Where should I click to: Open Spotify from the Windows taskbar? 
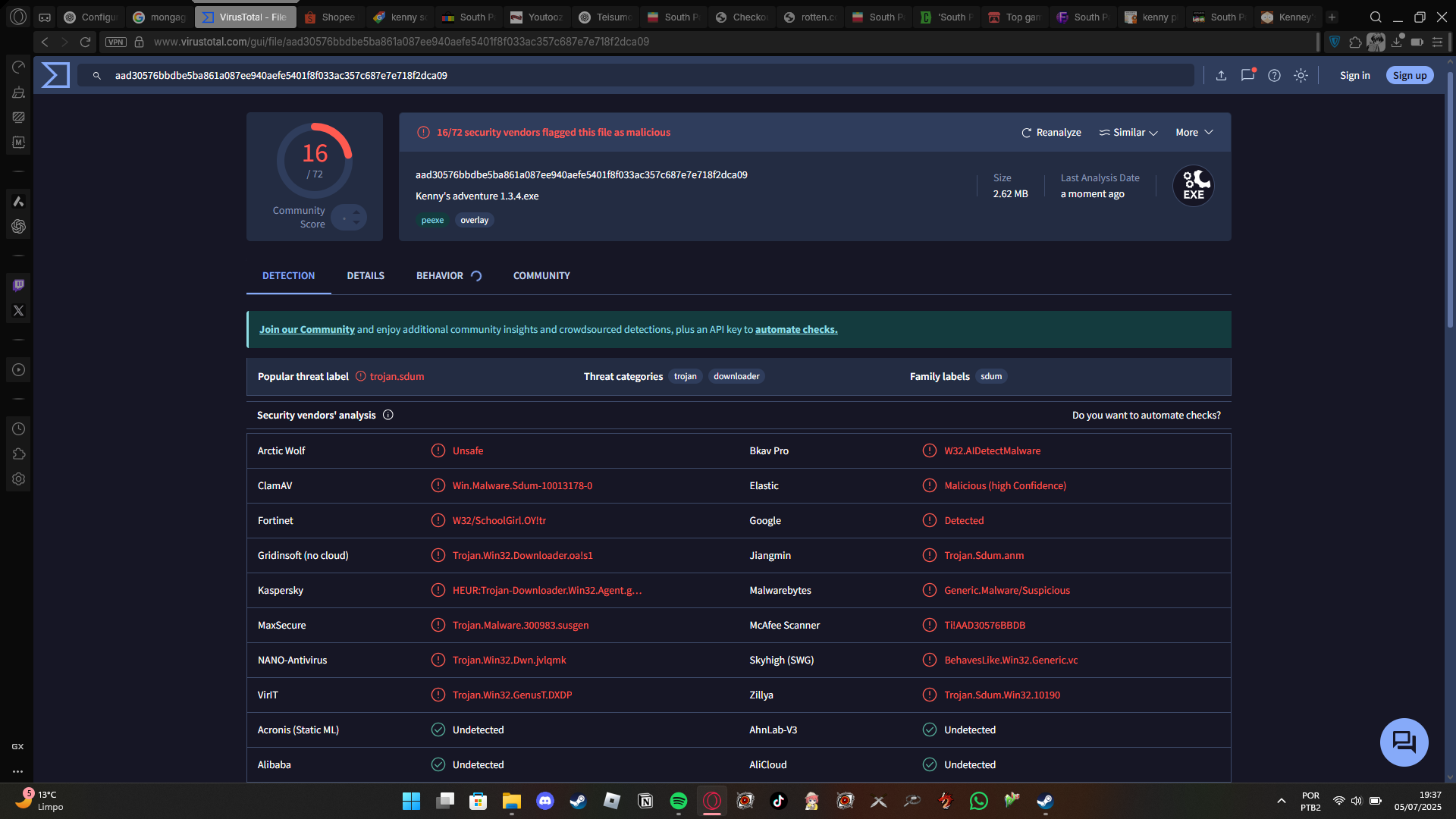tap(679, 801)
